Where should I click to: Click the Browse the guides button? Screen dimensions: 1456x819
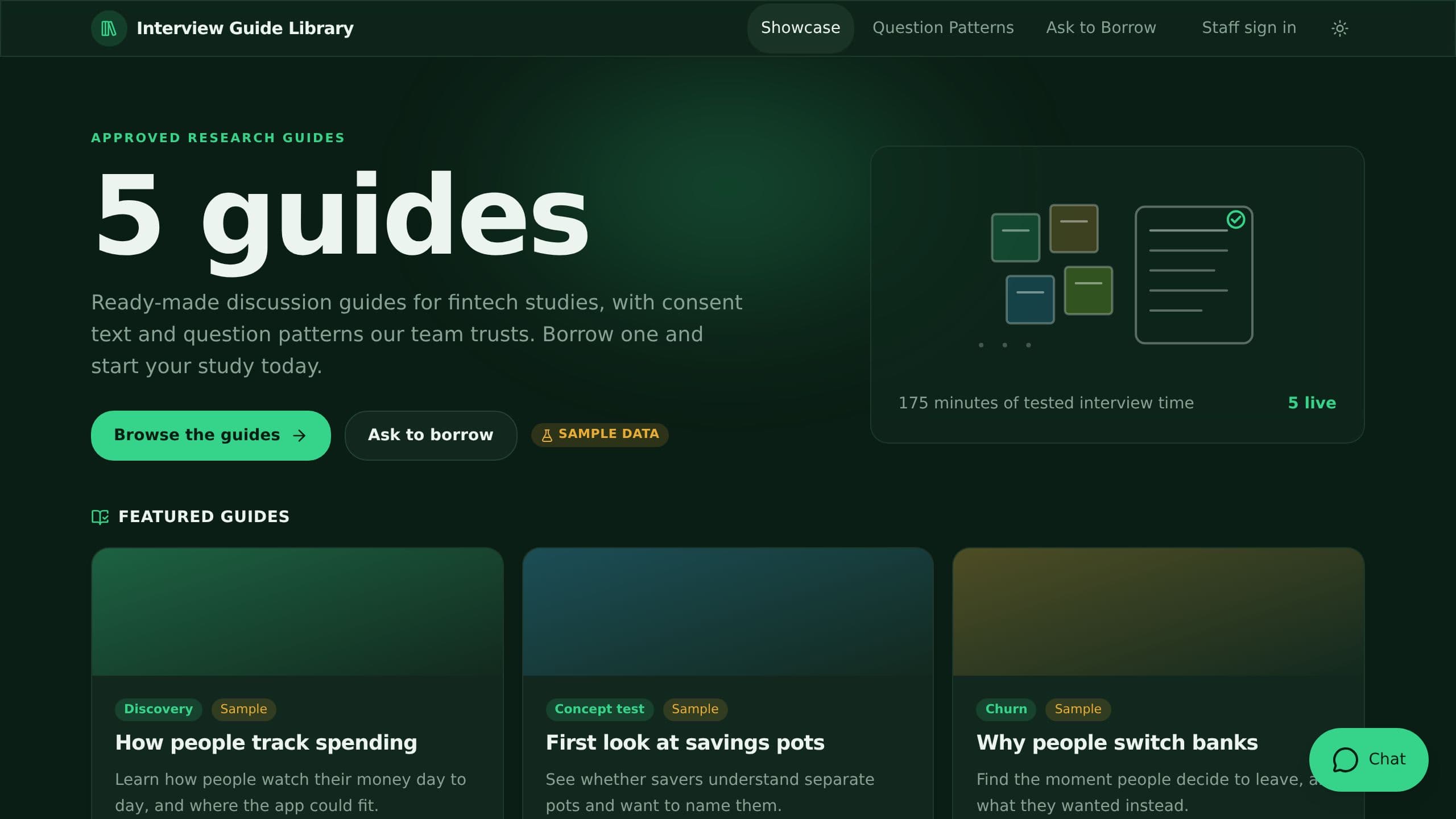pos(211,436)
